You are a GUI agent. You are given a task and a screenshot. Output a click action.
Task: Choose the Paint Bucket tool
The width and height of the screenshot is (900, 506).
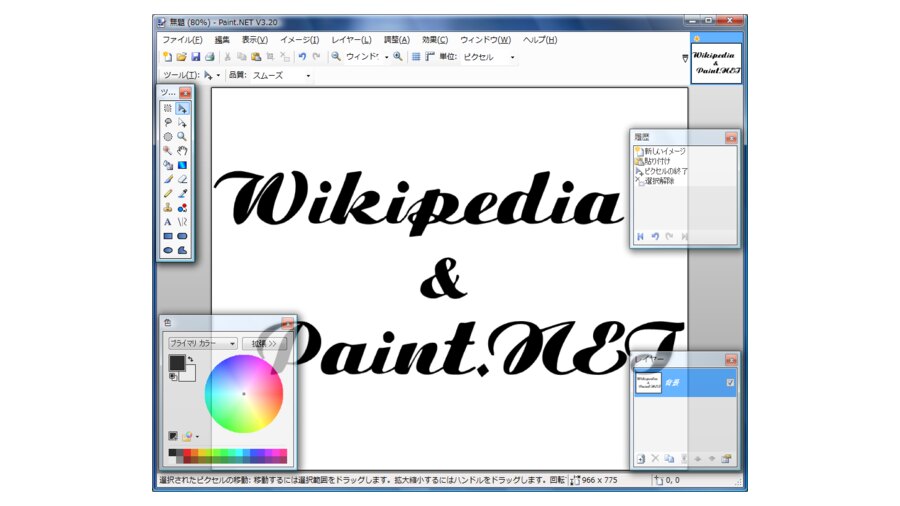tap(168, 165)
